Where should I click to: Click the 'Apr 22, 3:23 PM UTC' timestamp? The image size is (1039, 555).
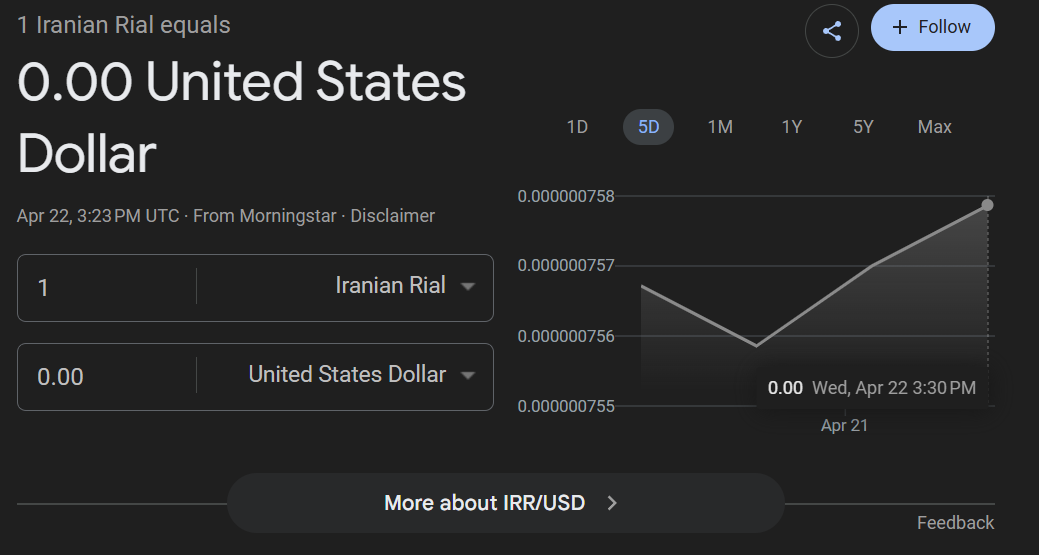coord(98,216)
